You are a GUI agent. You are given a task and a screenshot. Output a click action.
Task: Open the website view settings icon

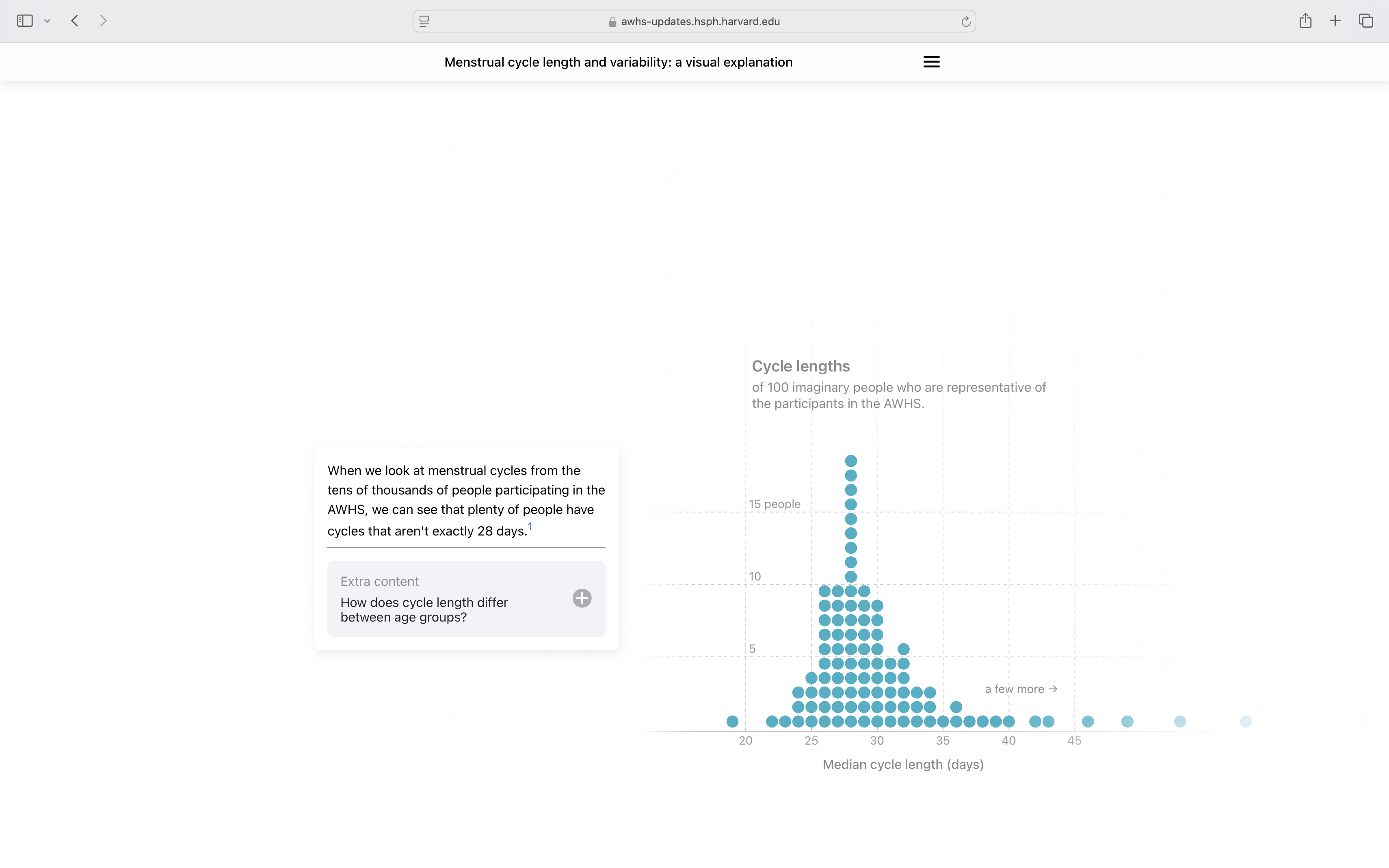[424, 21]
